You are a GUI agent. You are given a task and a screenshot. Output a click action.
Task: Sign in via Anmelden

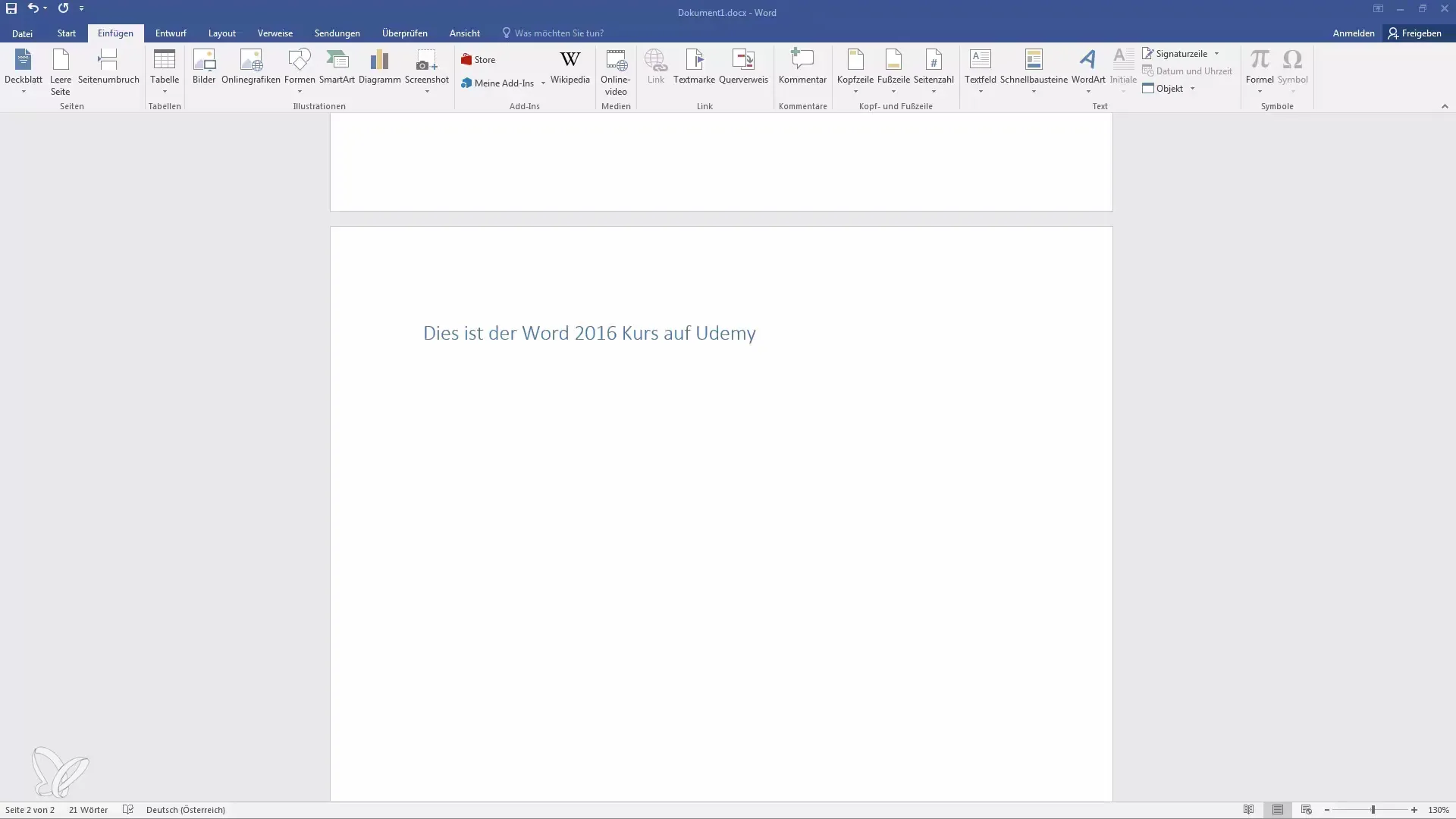pyautogui.click(x=1354, y=33)
